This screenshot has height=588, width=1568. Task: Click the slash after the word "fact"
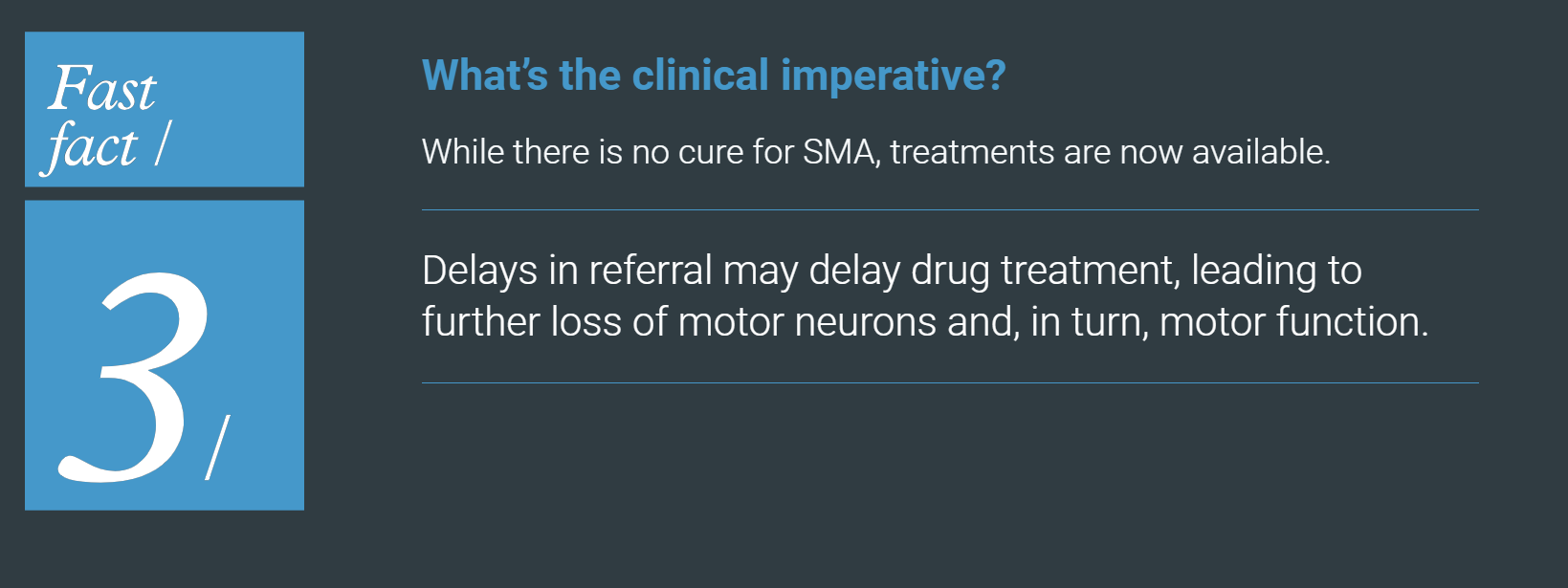click(162, 144)
